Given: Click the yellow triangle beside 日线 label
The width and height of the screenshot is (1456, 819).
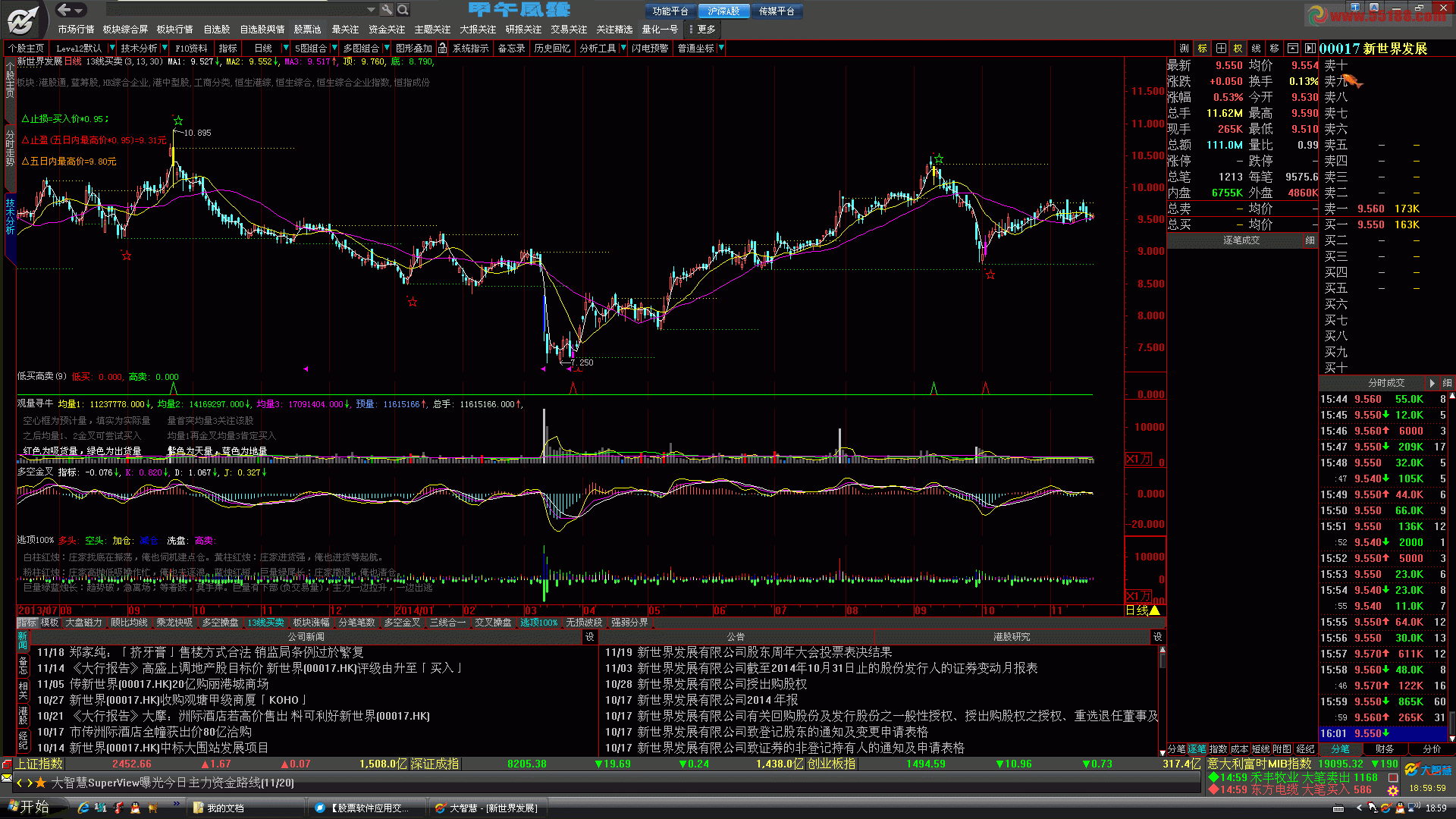Looking at the screenshot, I should (1155, 610).
